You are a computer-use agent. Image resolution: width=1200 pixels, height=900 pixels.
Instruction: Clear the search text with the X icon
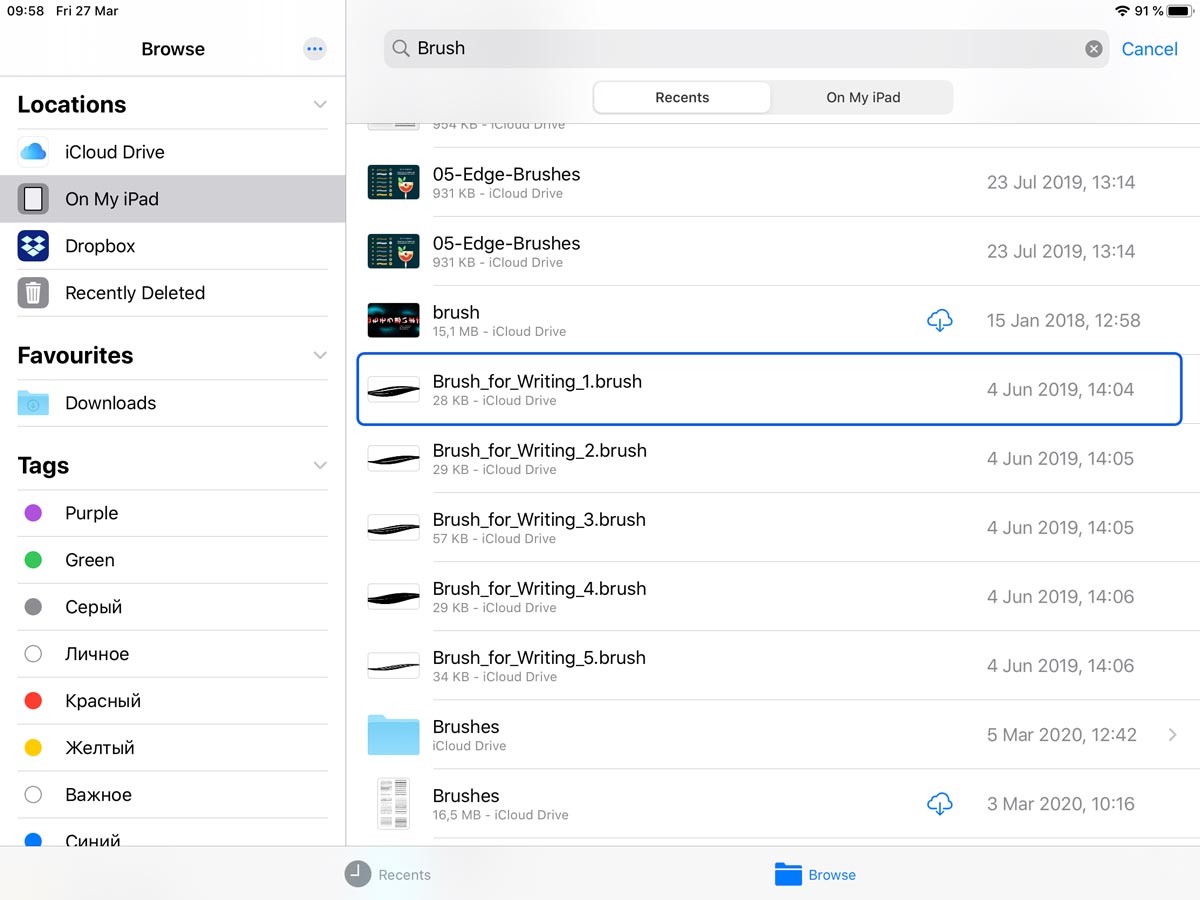pyautogui.click(x=1093, y=48)
